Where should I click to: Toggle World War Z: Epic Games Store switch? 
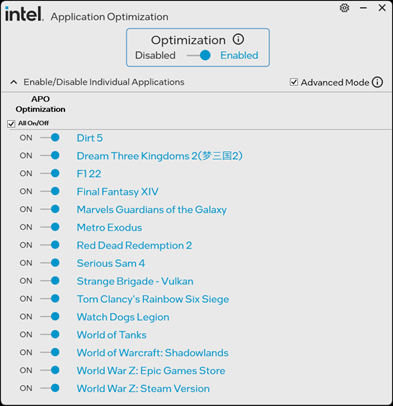point(50,370)
